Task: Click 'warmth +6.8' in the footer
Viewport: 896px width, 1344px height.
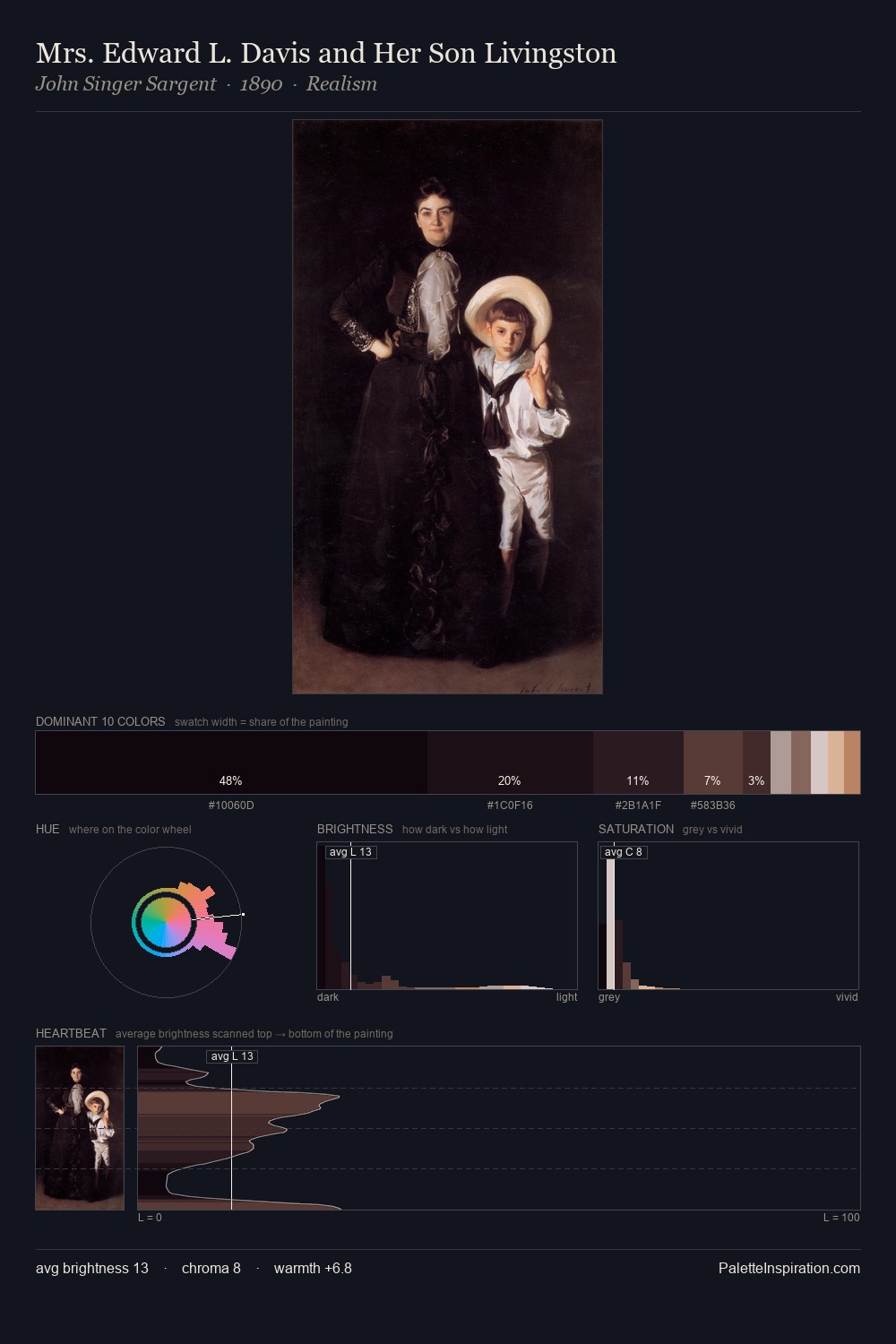Action: pos(313,1268)
